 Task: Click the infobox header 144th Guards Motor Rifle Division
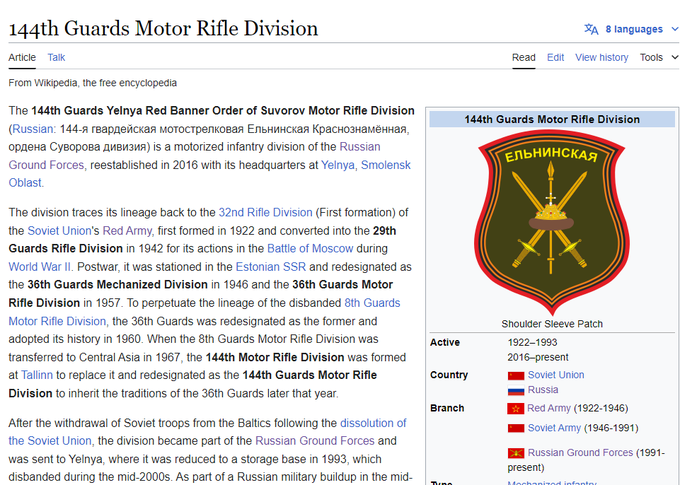pos(552,119)
